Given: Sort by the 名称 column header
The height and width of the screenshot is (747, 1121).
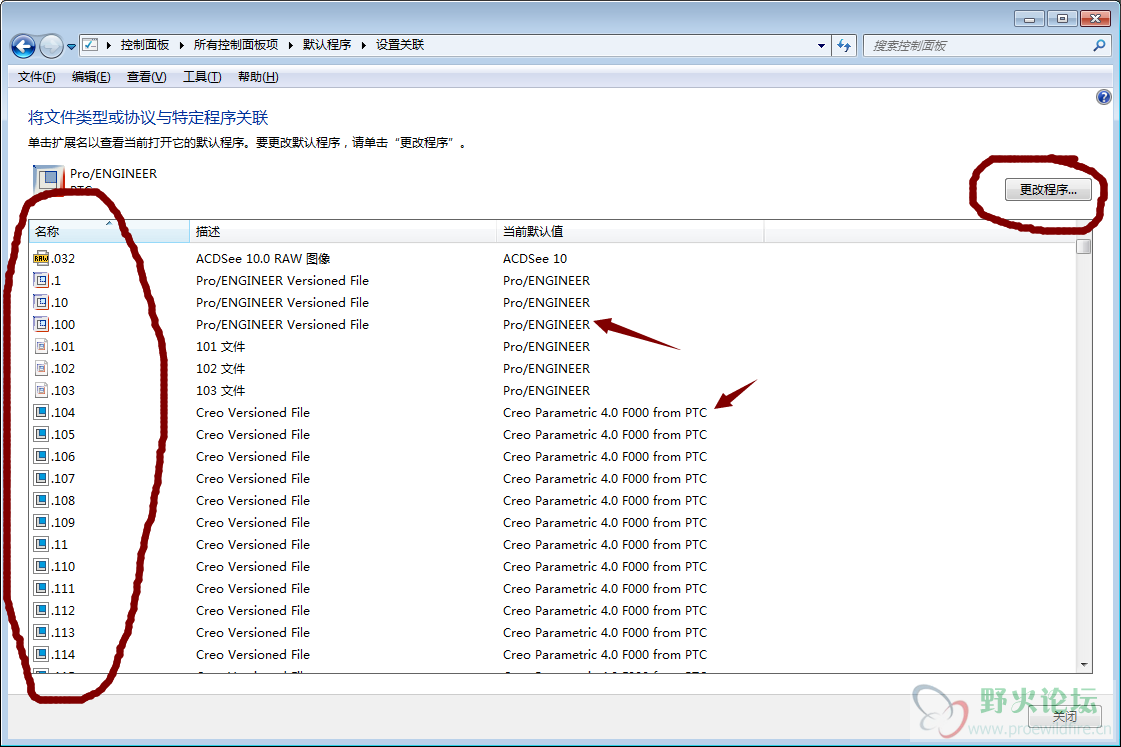Looking at the screenshot, I should tap(109, 232).
